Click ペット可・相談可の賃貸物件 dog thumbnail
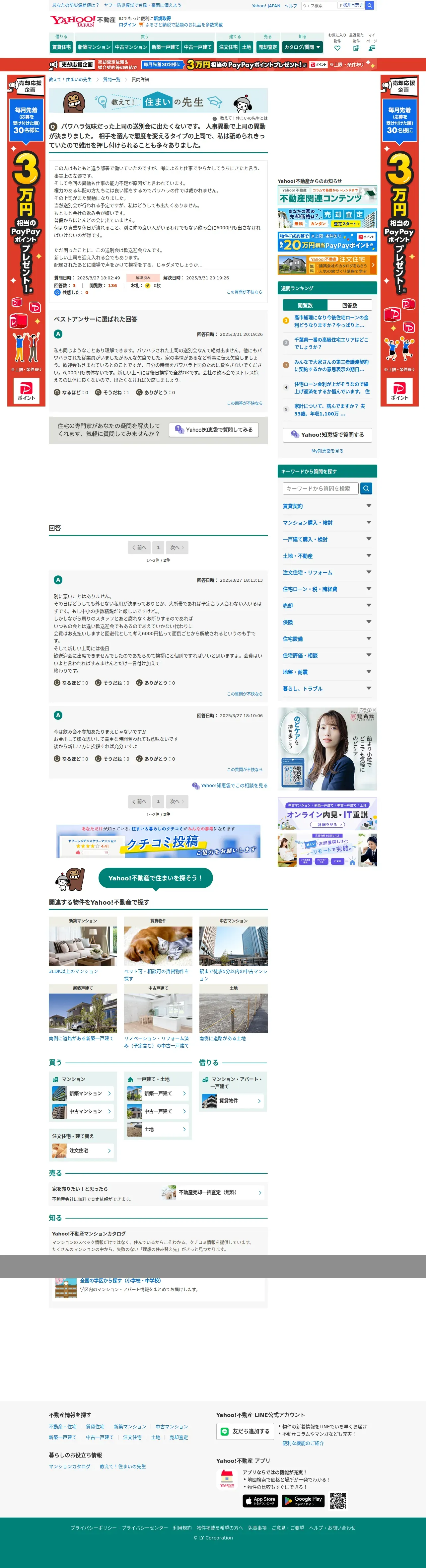The height and width of the screenshot is (1568, 426). tap(158, 945)
